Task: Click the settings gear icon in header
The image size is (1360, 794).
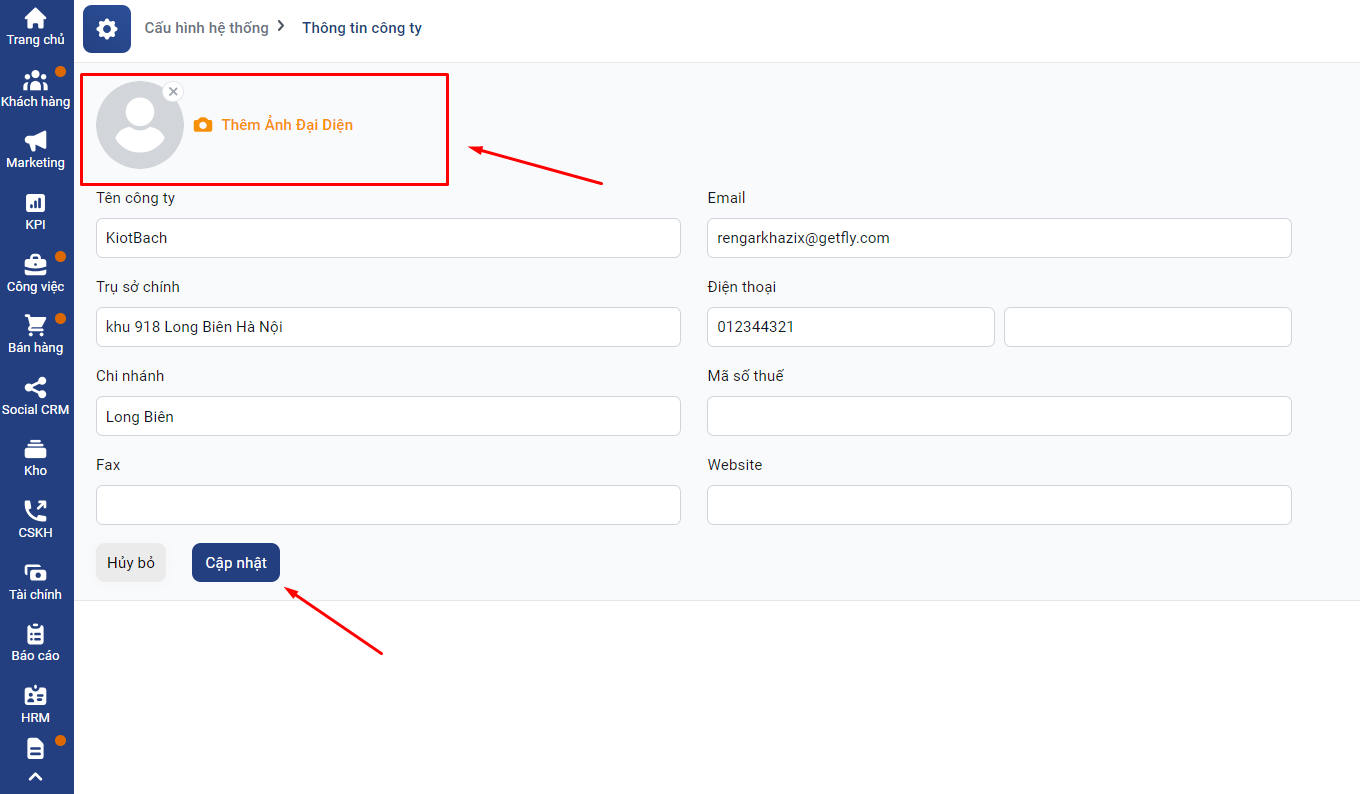Action: click(x=107, y=29)
